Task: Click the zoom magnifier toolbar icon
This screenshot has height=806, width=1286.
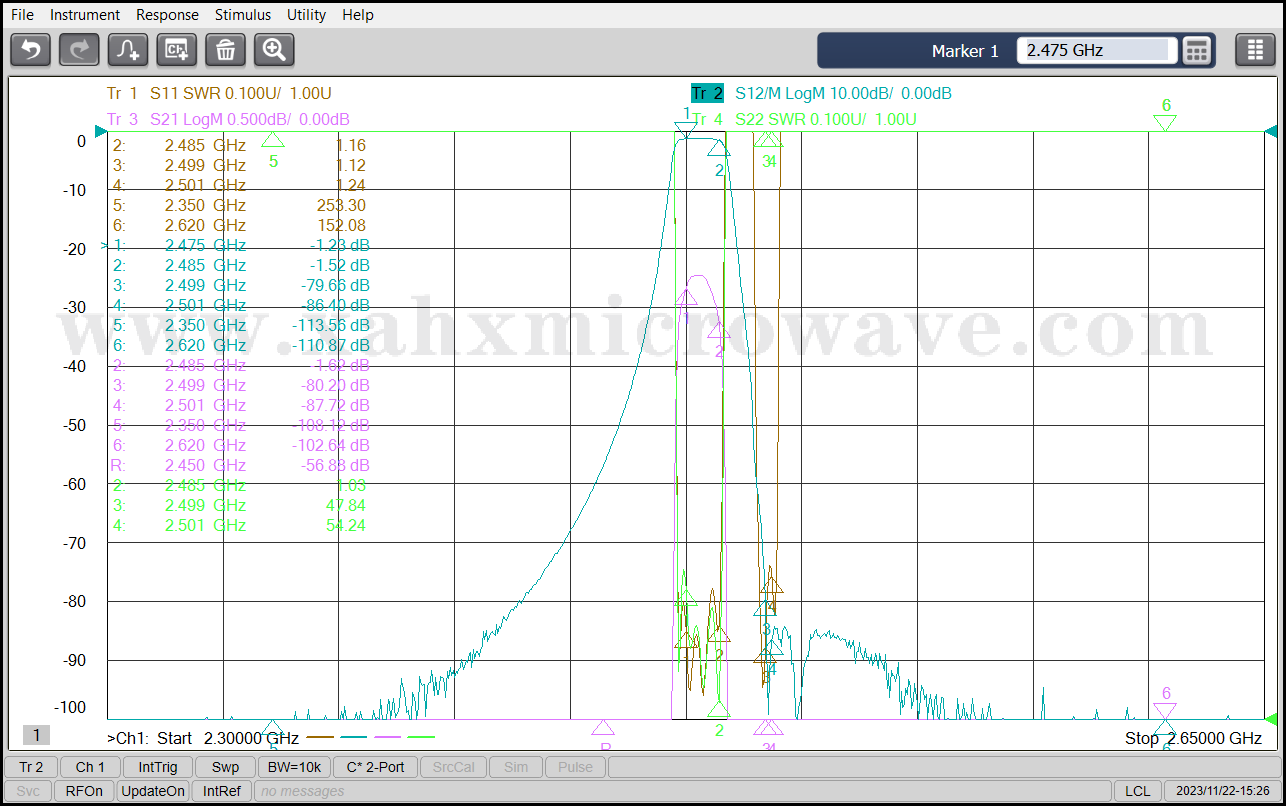Action: click(x=274, y=50)
